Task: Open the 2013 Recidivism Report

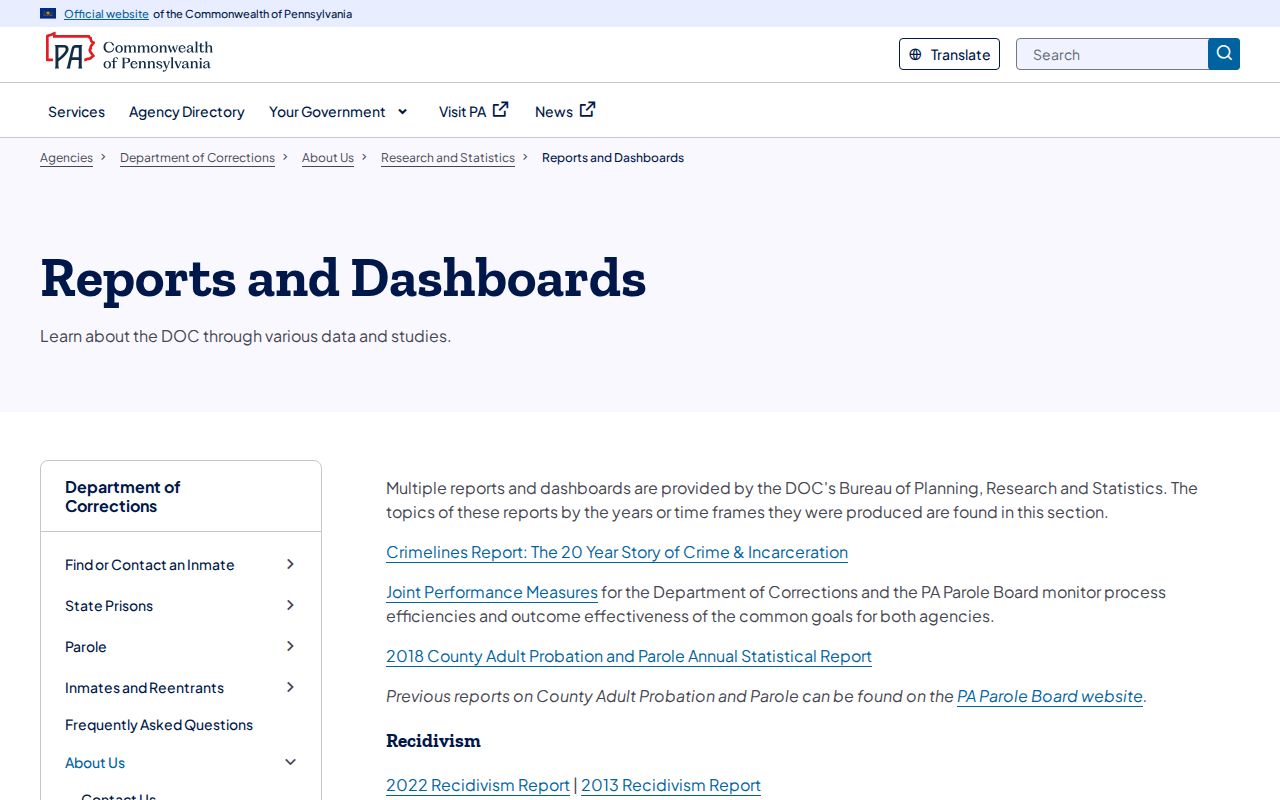Action: point(671,785)
